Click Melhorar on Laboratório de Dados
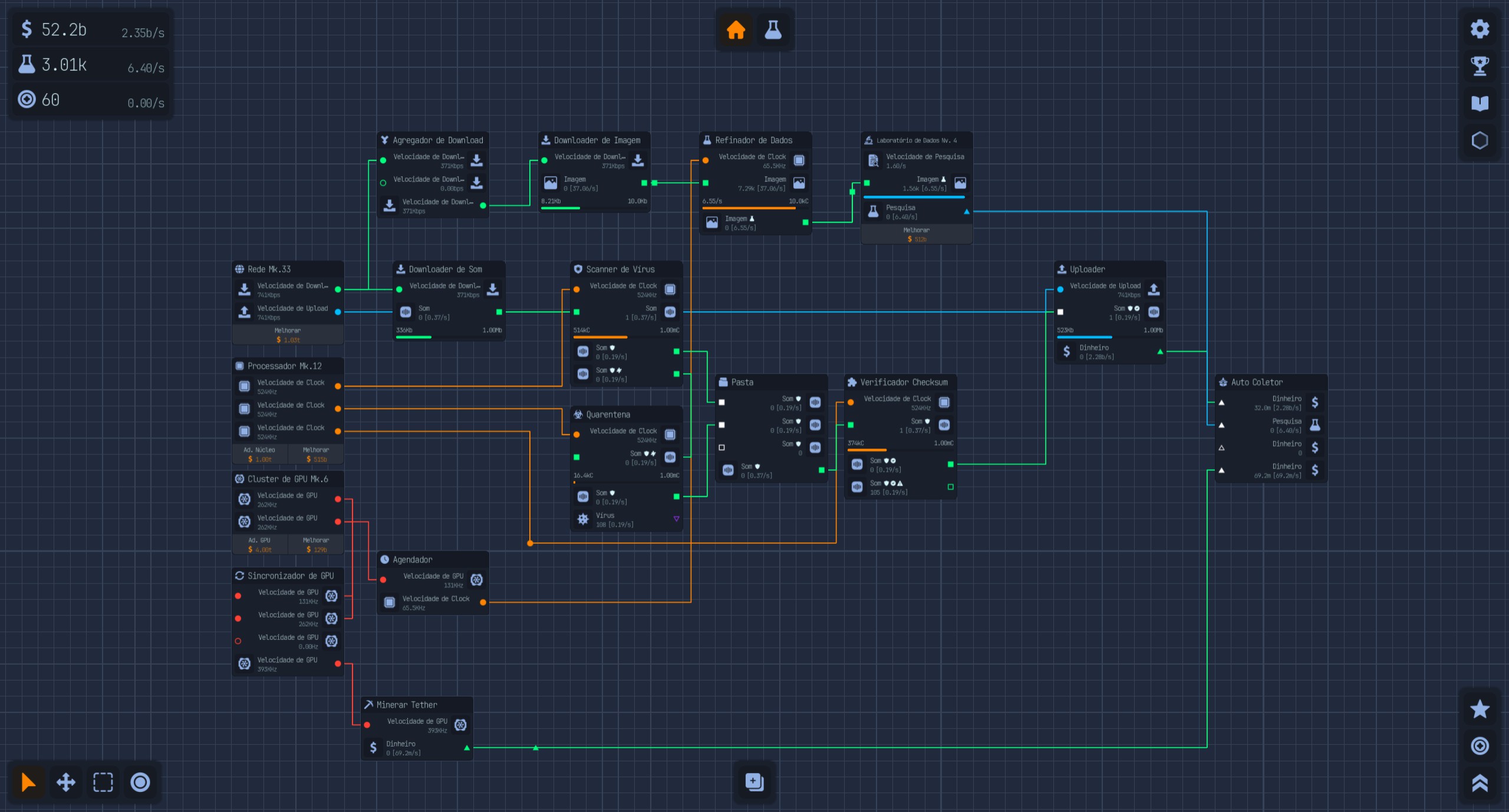 coord(917,235)
